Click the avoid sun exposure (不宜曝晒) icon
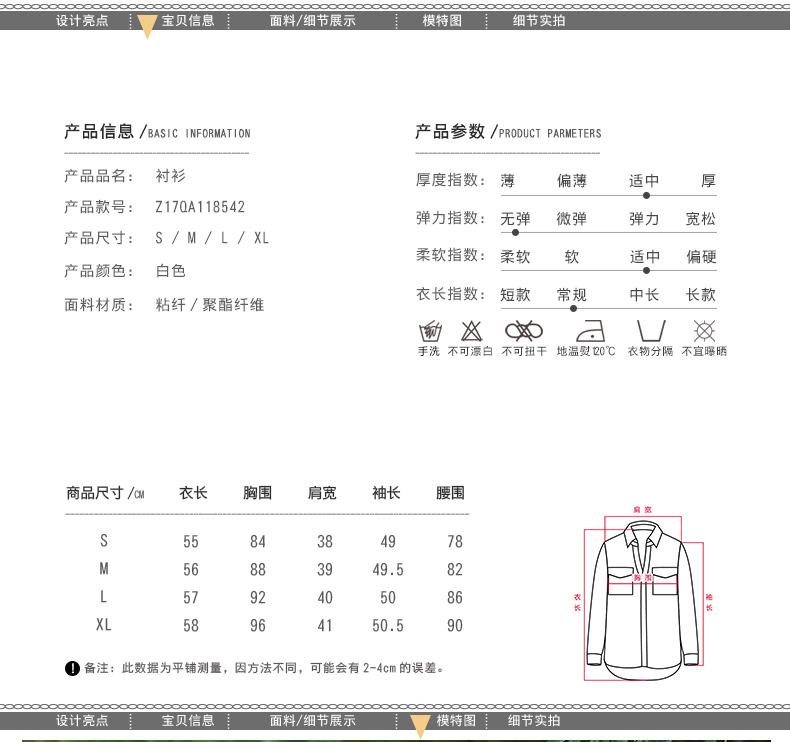790x742 pixels. click(704, 331)
